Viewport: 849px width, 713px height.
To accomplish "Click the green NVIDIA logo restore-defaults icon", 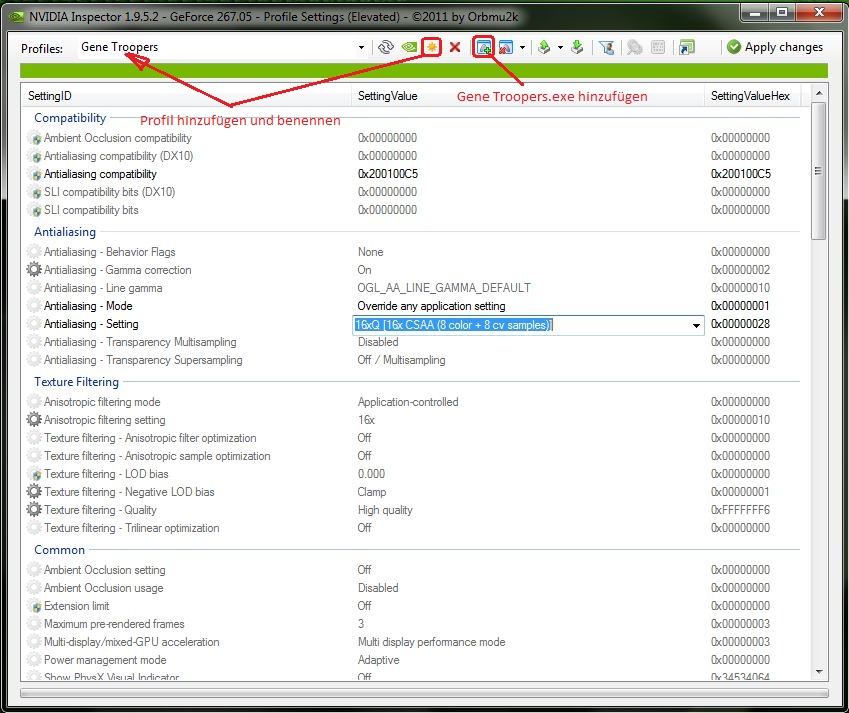I will click(x=408, y=47).
